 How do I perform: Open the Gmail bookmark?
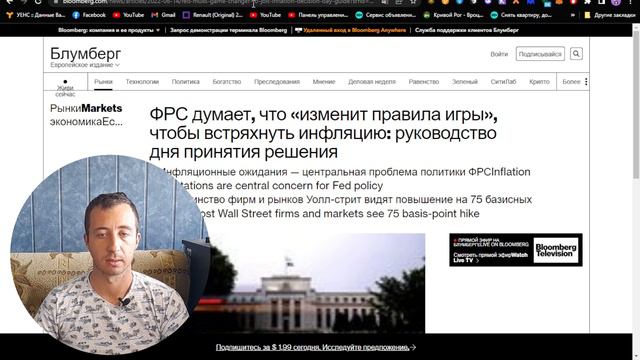tap(163, 15)
